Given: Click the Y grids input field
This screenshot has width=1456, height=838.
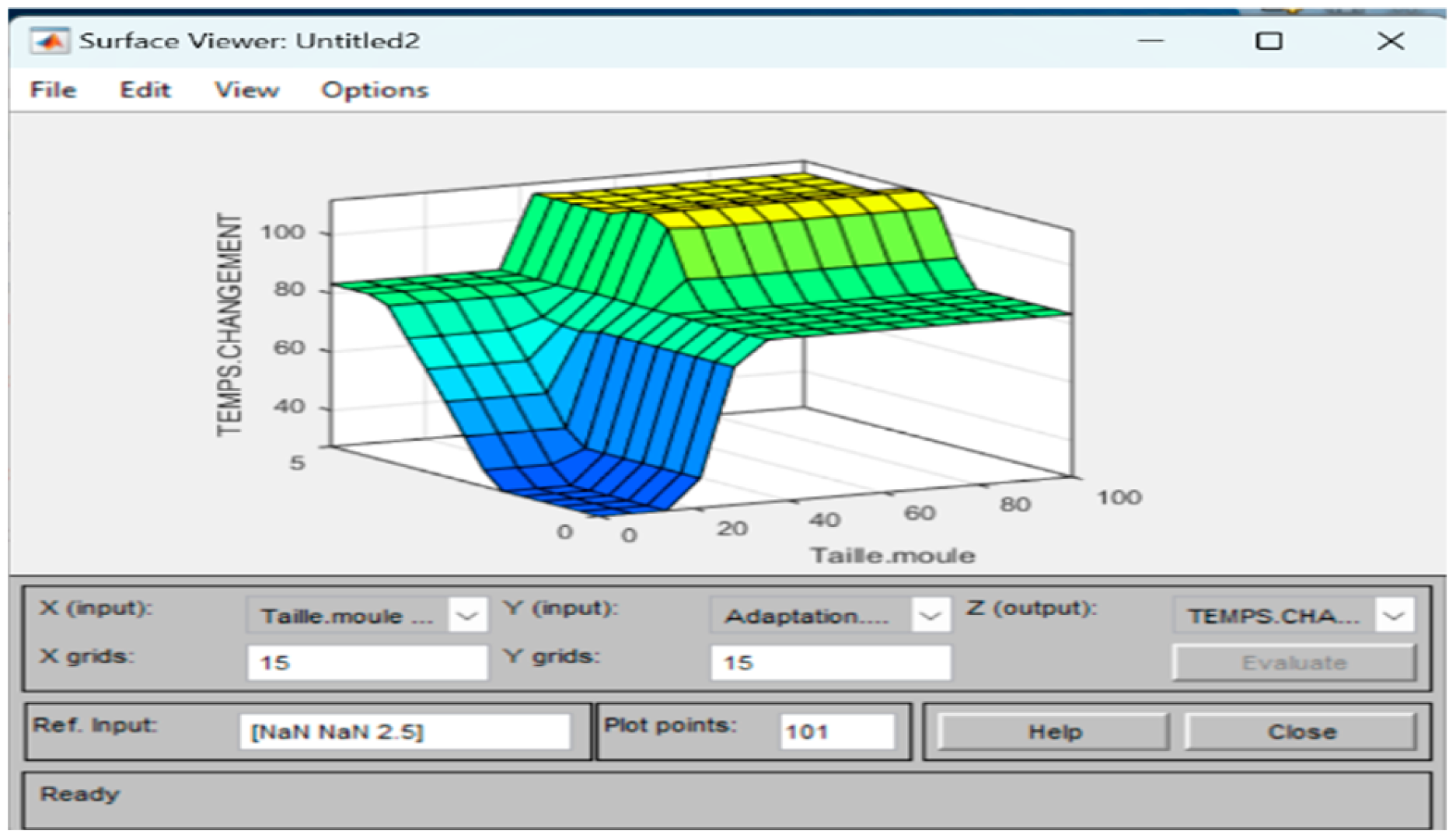Looking at the screenshot, I should coord(829,663).
